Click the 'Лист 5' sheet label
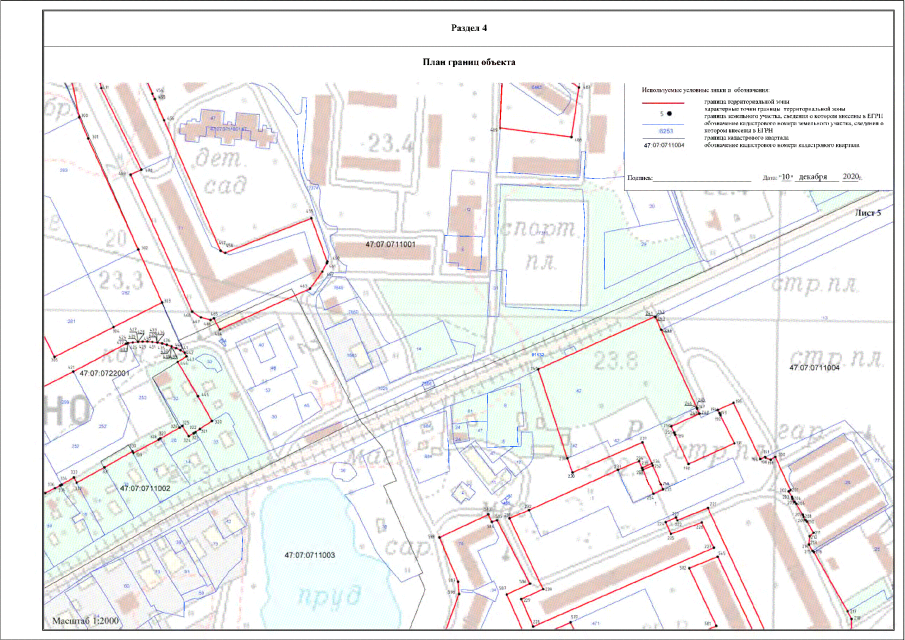This screenshot has height=640, width=905. point(868,213)
